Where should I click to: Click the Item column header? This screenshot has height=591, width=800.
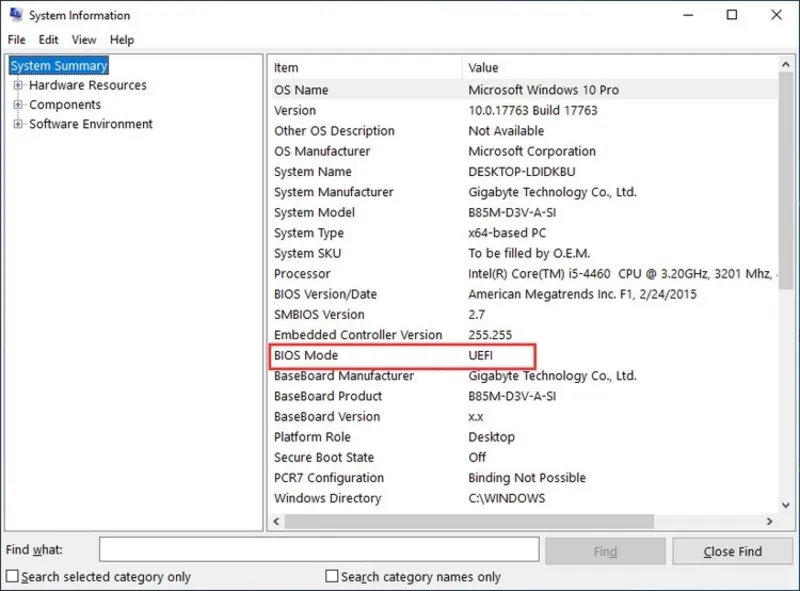(364, 68)
